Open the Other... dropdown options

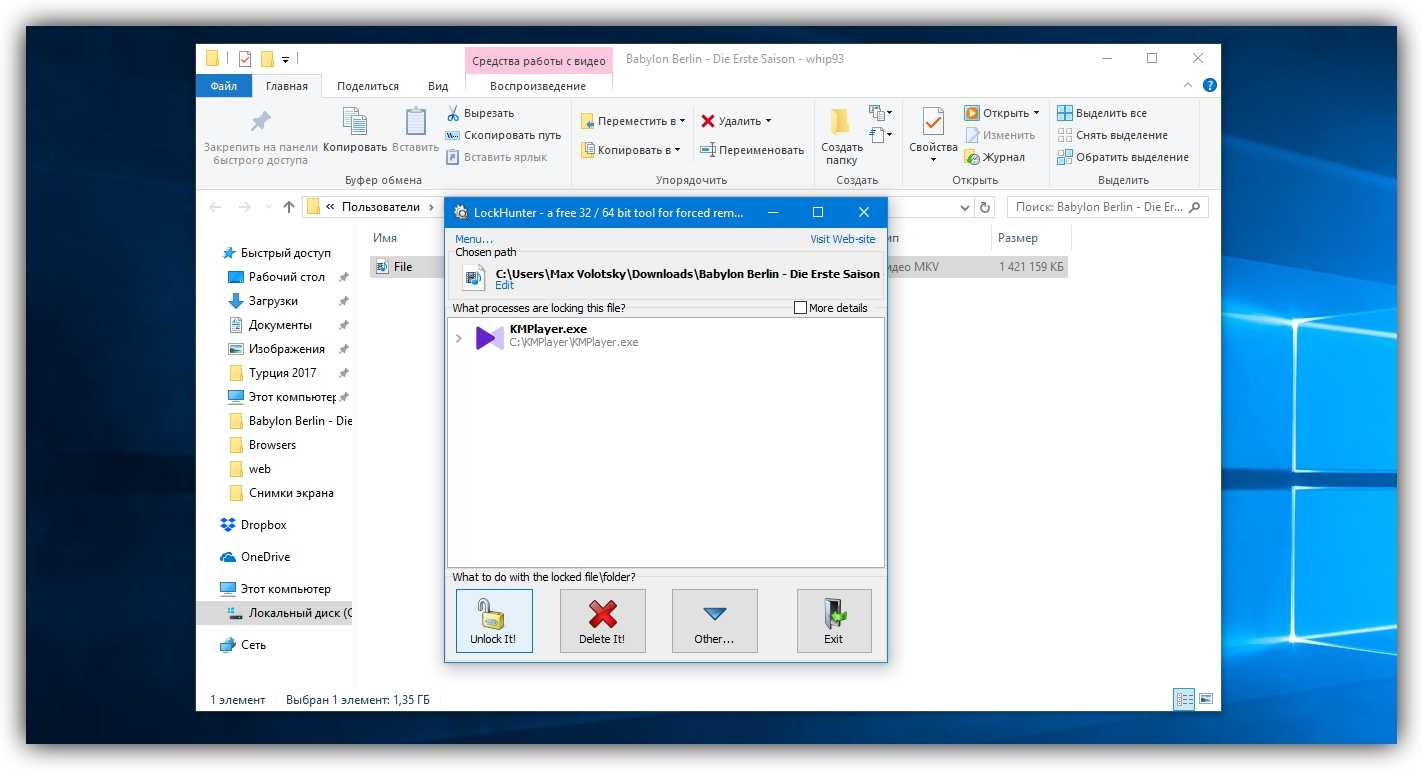[x=714, y=620]
